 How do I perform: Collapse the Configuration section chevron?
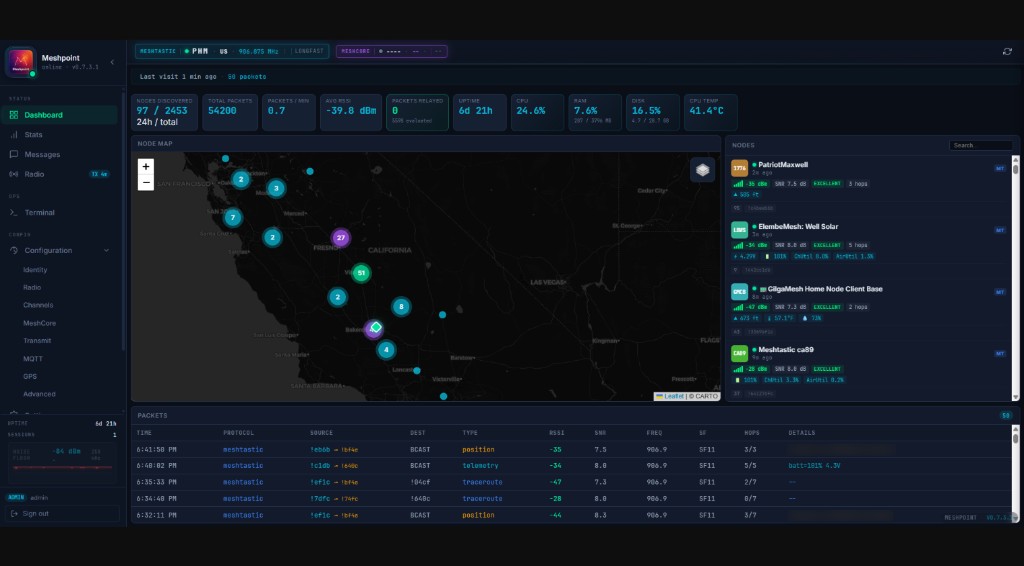tap(106, 251)
